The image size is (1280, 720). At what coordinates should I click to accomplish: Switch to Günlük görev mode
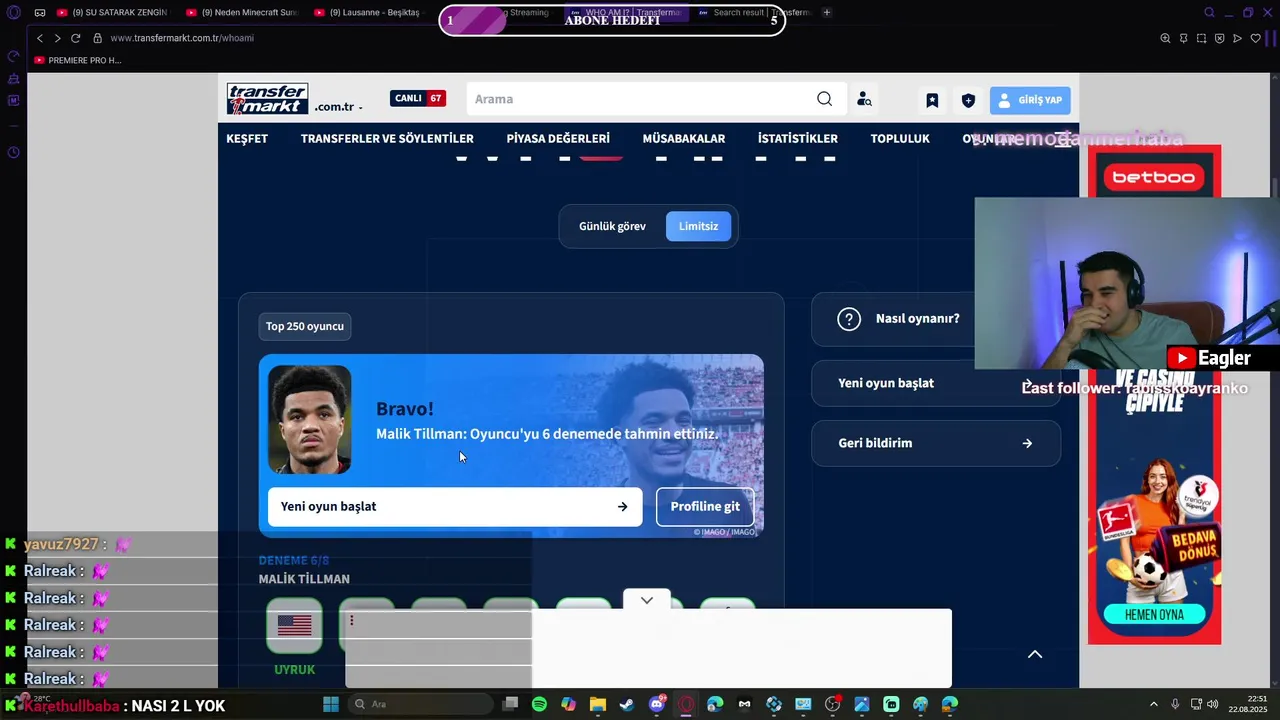612,226
